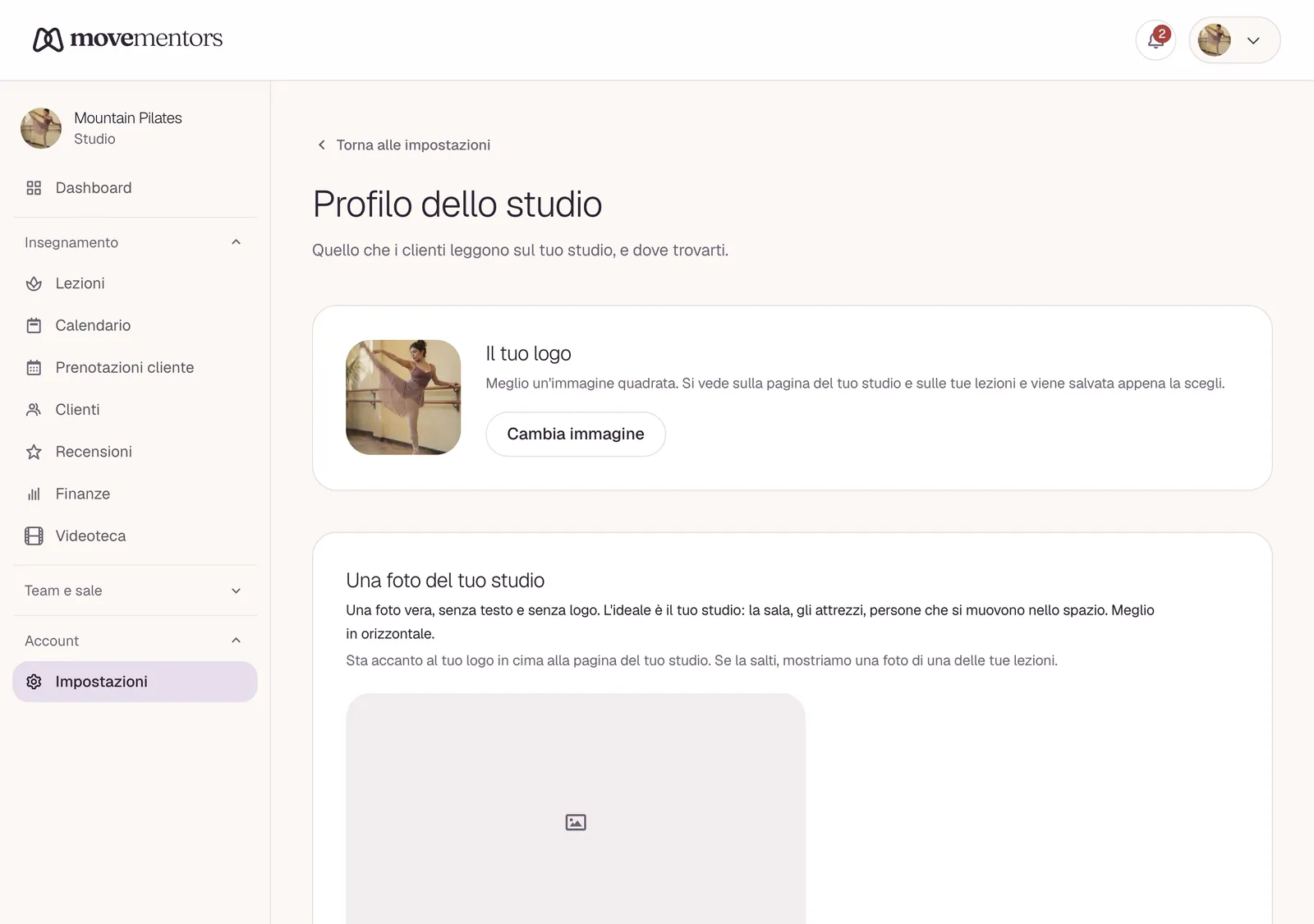Click the Impostazioni gear icon
Screen dimensions: 1314x924
(x=34, y=682)
